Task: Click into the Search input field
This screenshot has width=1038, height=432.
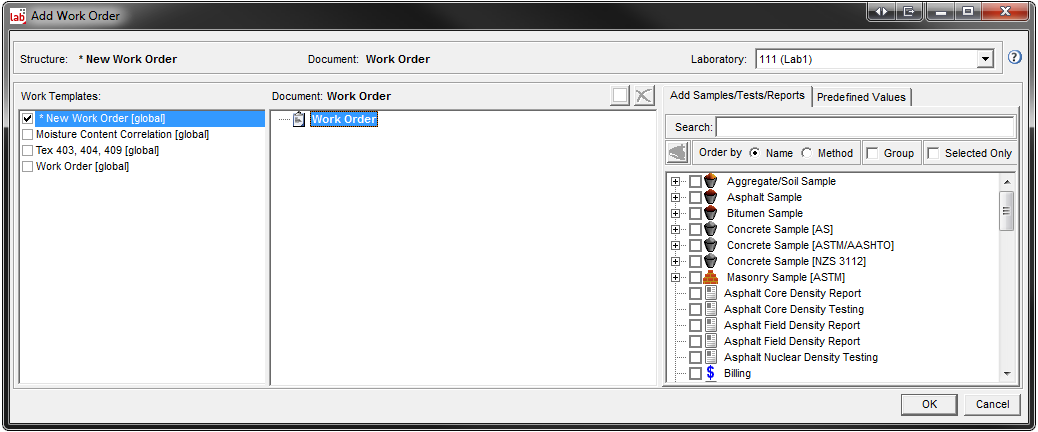Action: pos(865,127)
